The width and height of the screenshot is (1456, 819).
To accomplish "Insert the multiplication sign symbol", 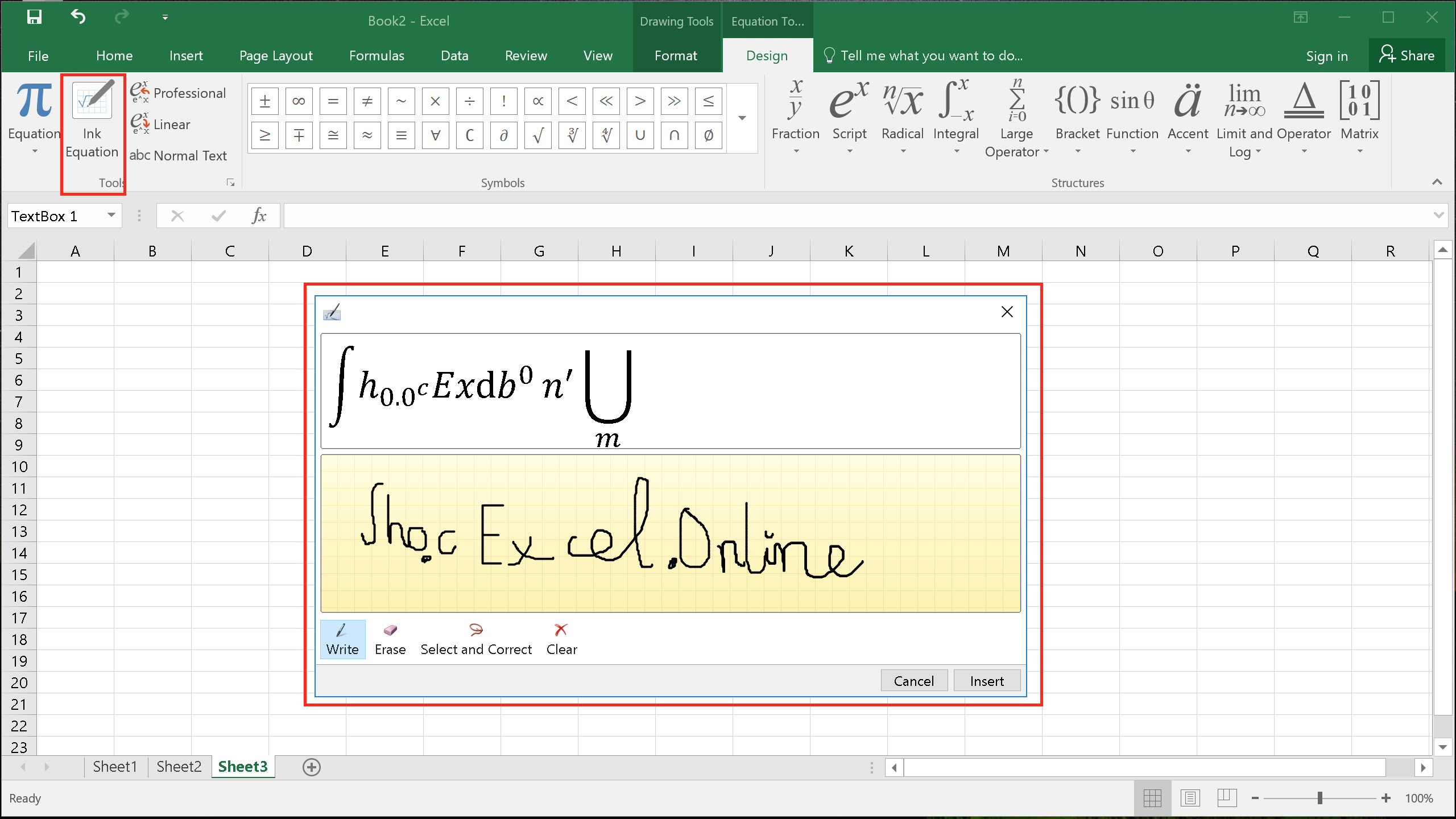I will tap(436, 101).
